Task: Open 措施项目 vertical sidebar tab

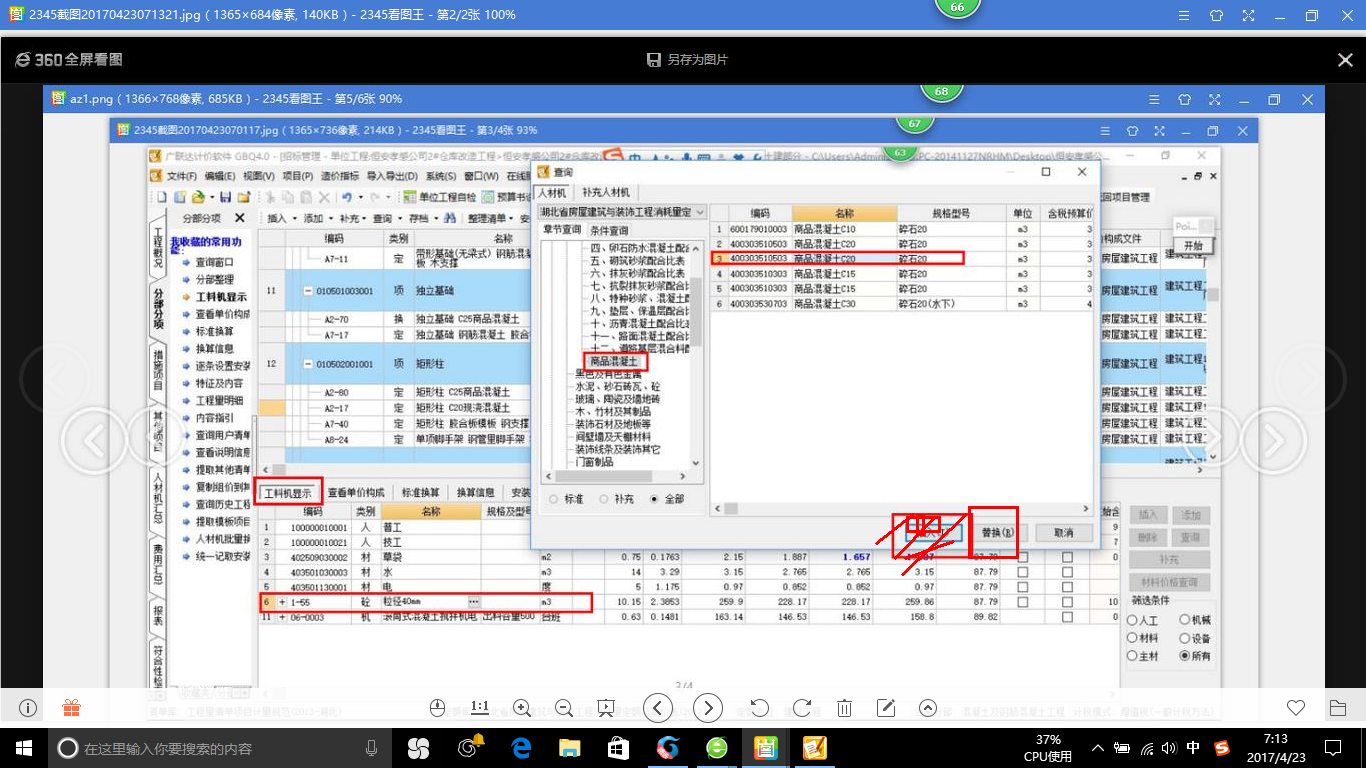Action: click(158, 369)
